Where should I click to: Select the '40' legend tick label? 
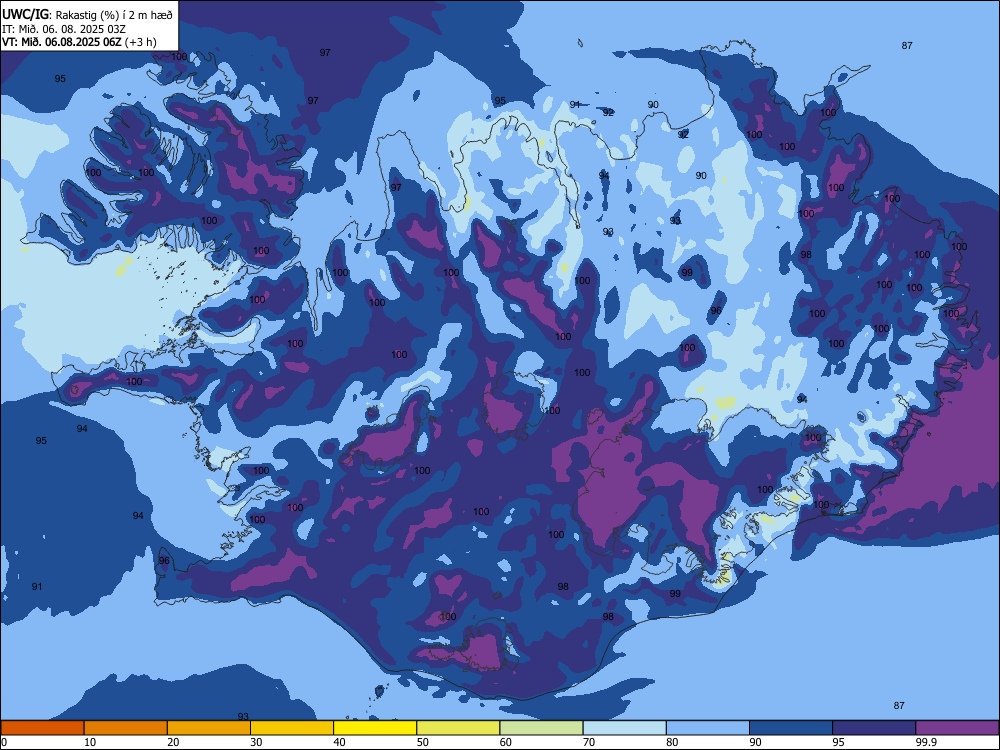[340, 742]
